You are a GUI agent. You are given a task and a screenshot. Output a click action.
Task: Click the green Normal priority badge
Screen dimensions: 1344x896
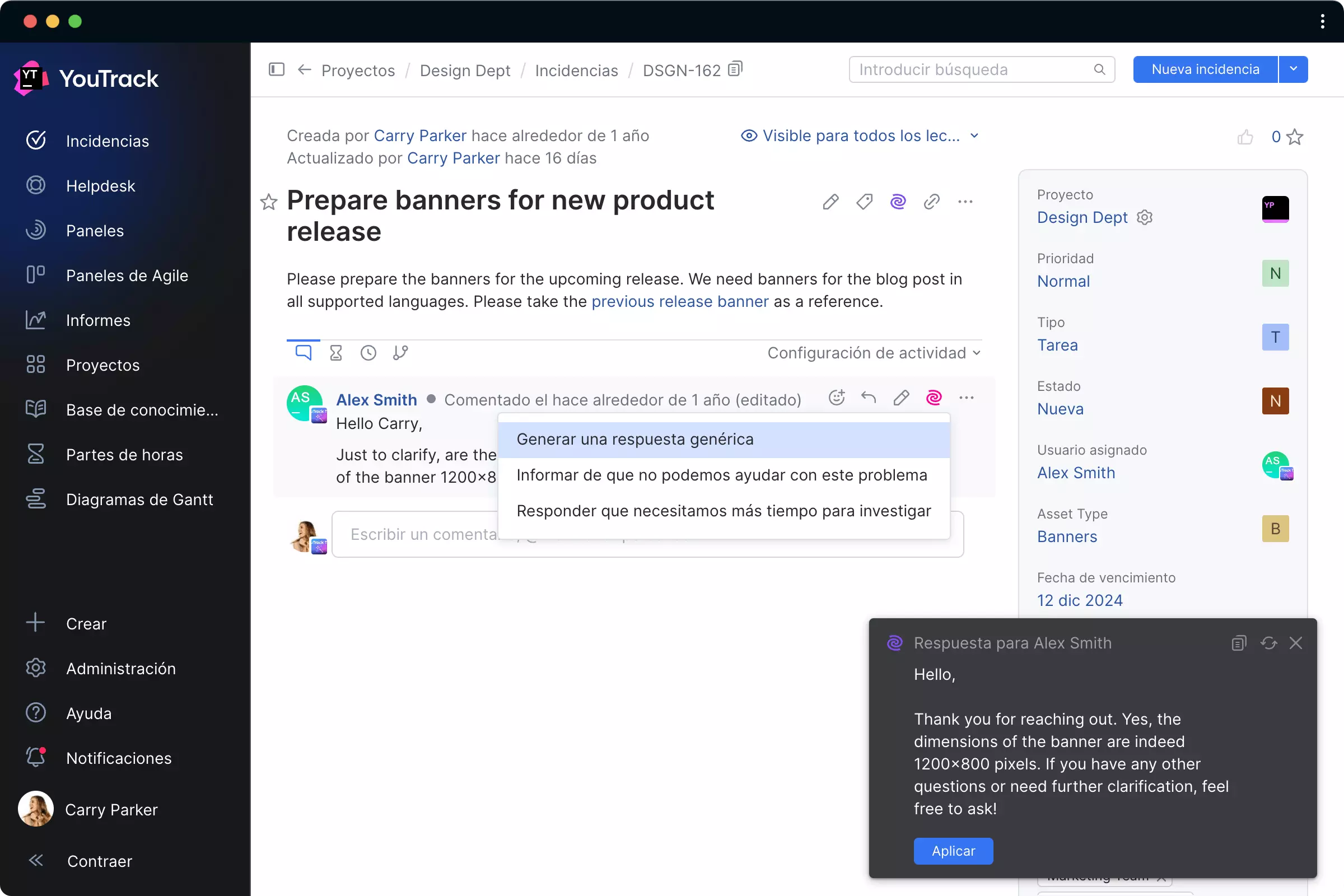pos(1275,274)
